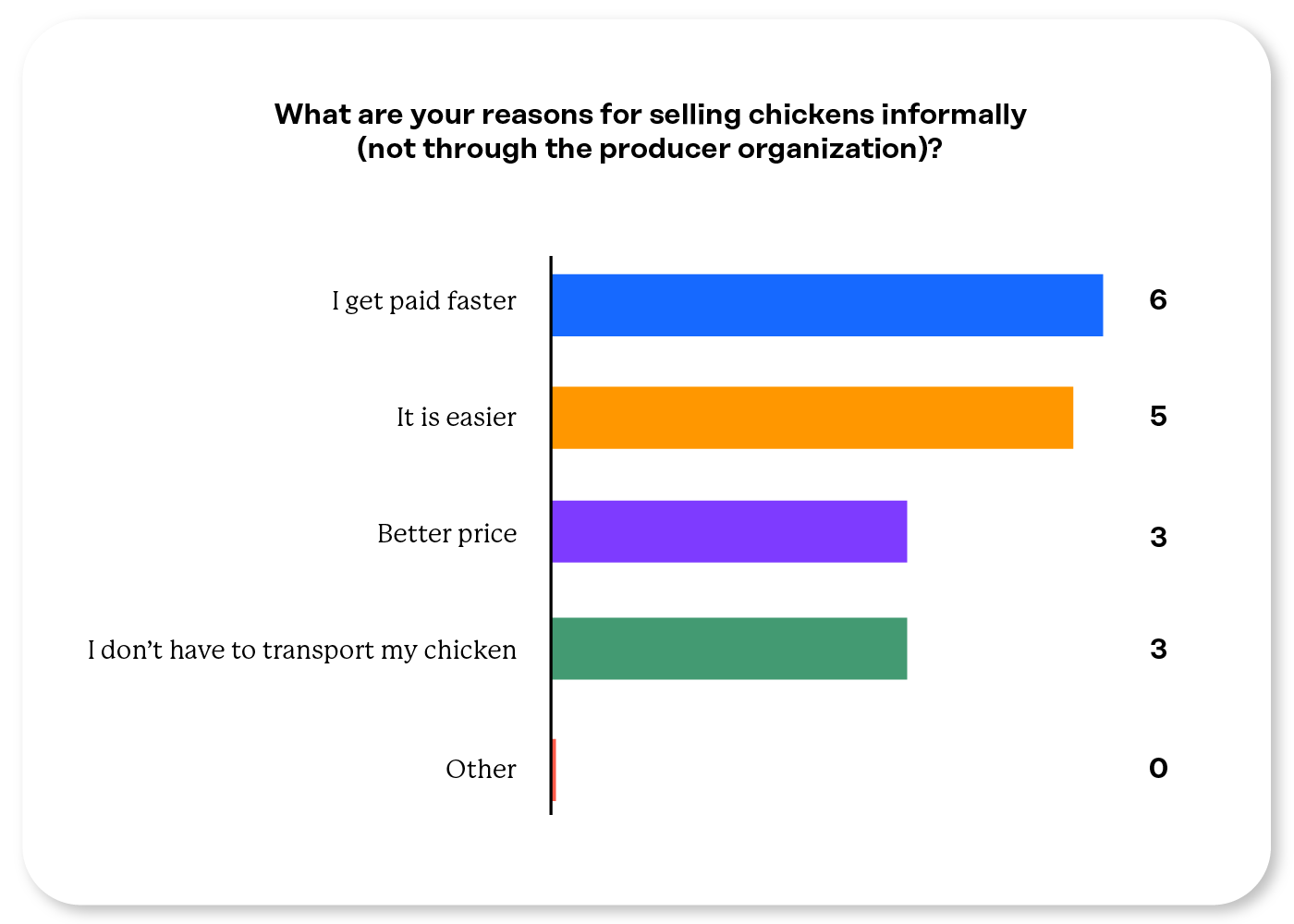Select the 'Better price' label

point(446,534)
